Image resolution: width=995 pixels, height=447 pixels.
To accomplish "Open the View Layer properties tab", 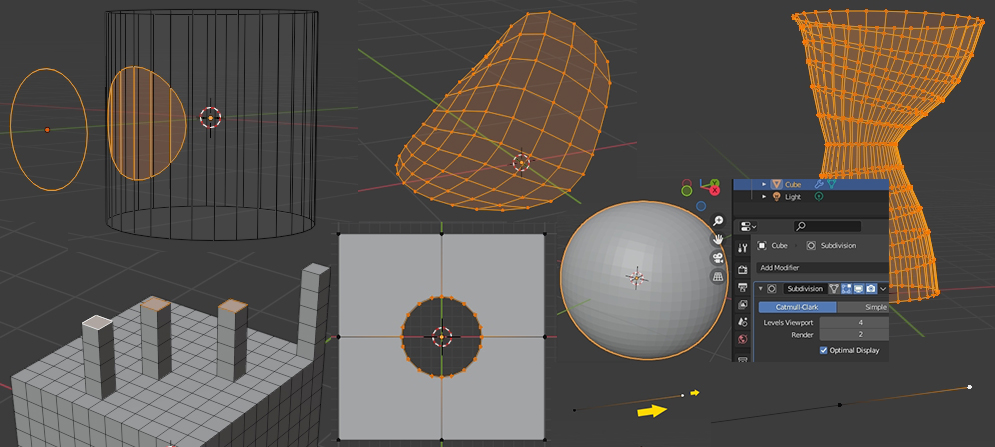I will [742, 305].
